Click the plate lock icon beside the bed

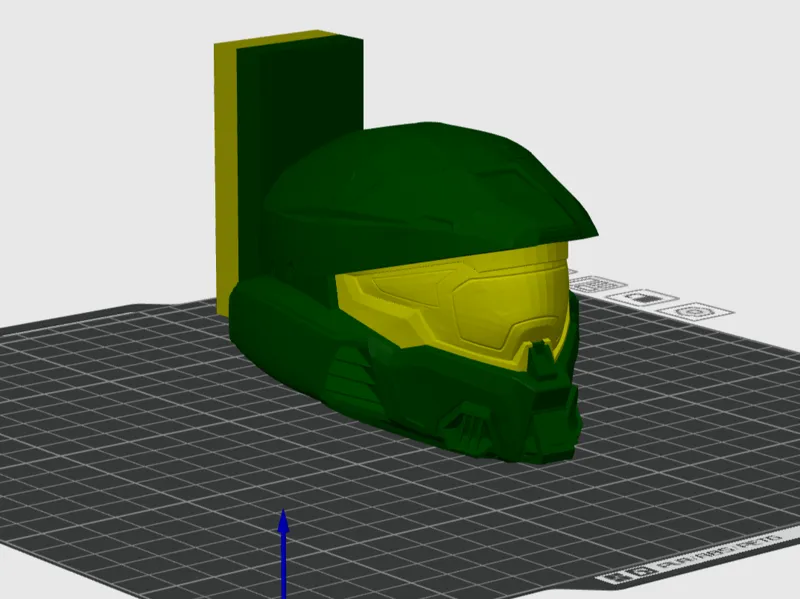(x=645, y=297)
